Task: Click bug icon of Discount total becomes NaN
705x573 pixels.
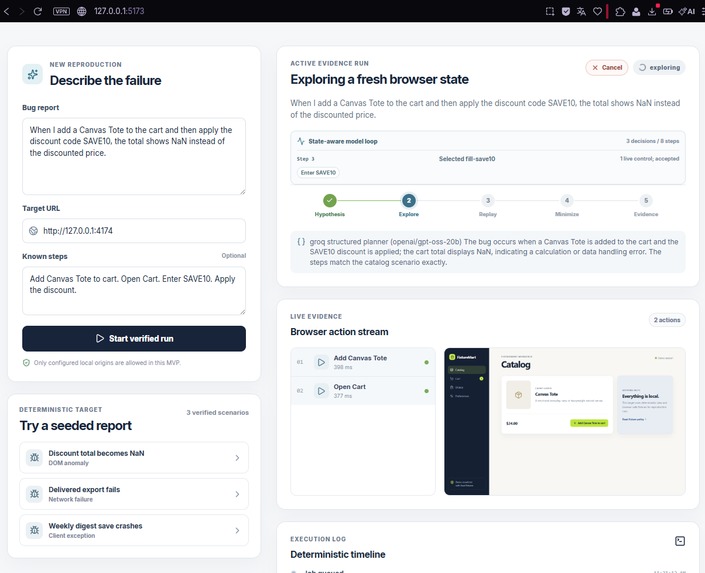Action: pos(34,457)
